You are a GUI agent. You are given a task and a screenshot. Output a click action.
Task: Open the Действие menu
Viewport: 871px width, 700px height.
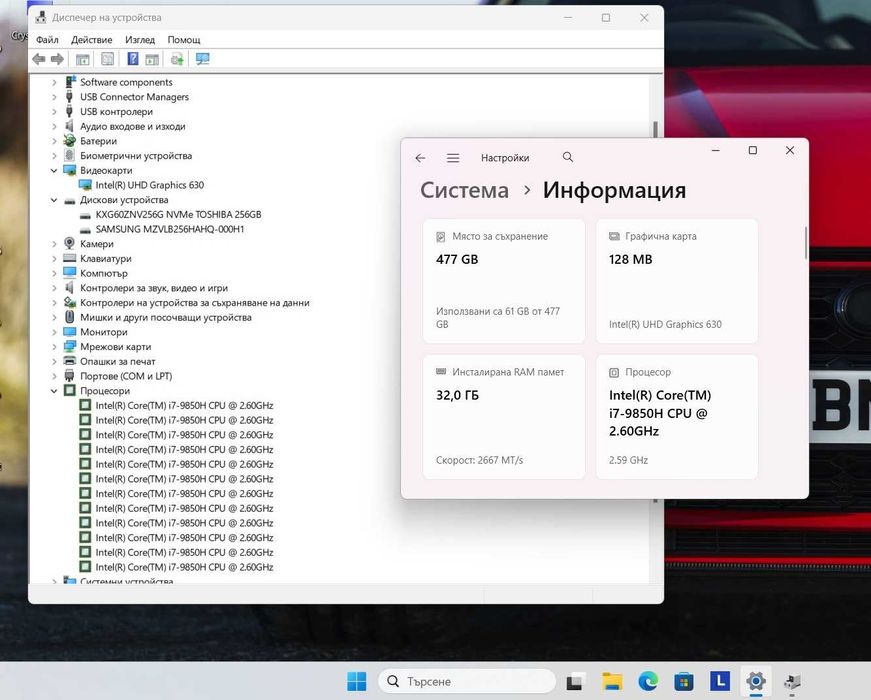pyautogui.click(x=92, y=39)
